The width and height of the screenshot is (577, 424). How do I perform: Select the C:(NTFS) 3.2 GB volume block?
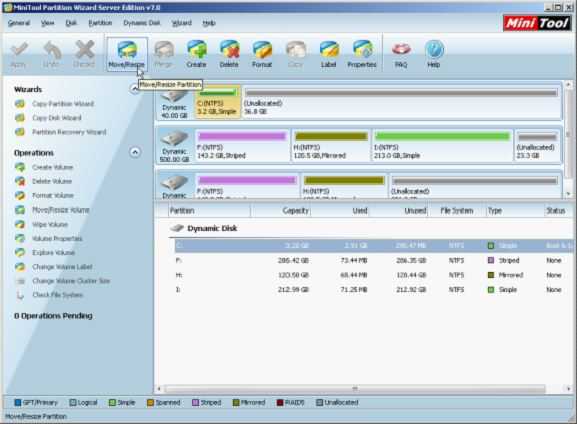pos(217,102)
